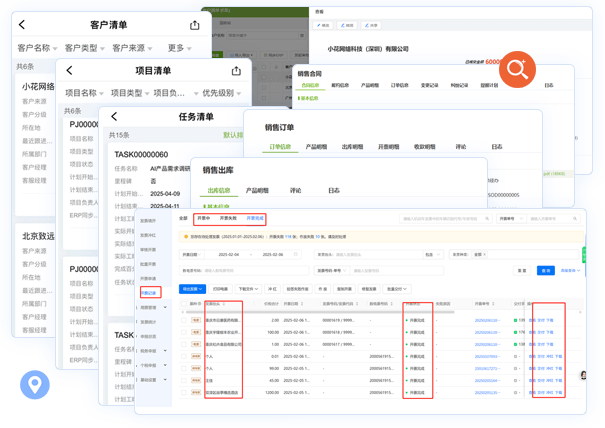Click the customer service avatar at right edge
The width and height of the screenshot is (605, 428).
583,375
